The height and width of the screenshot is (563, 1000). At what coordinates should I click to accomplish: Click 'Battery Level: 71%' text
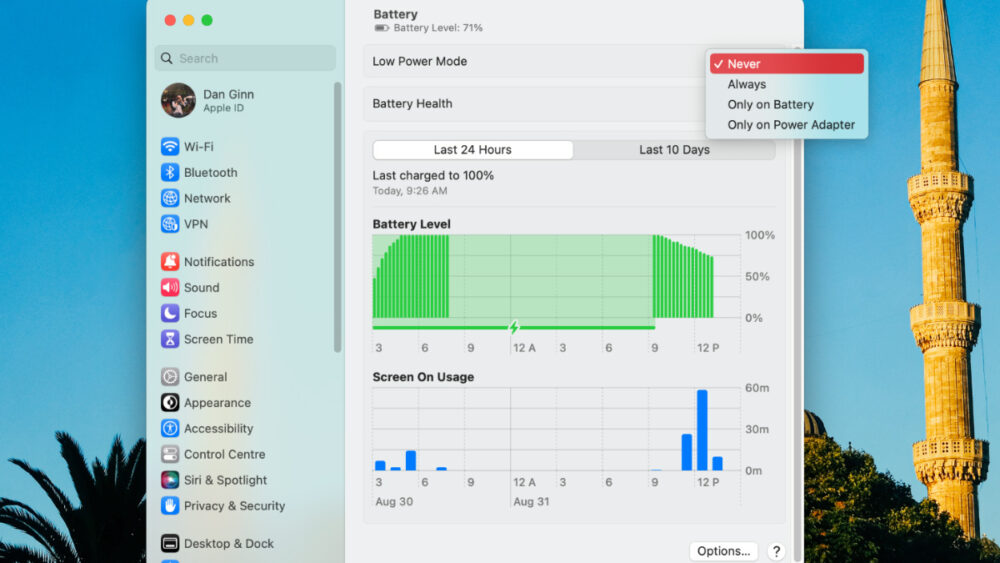point(438,28)
